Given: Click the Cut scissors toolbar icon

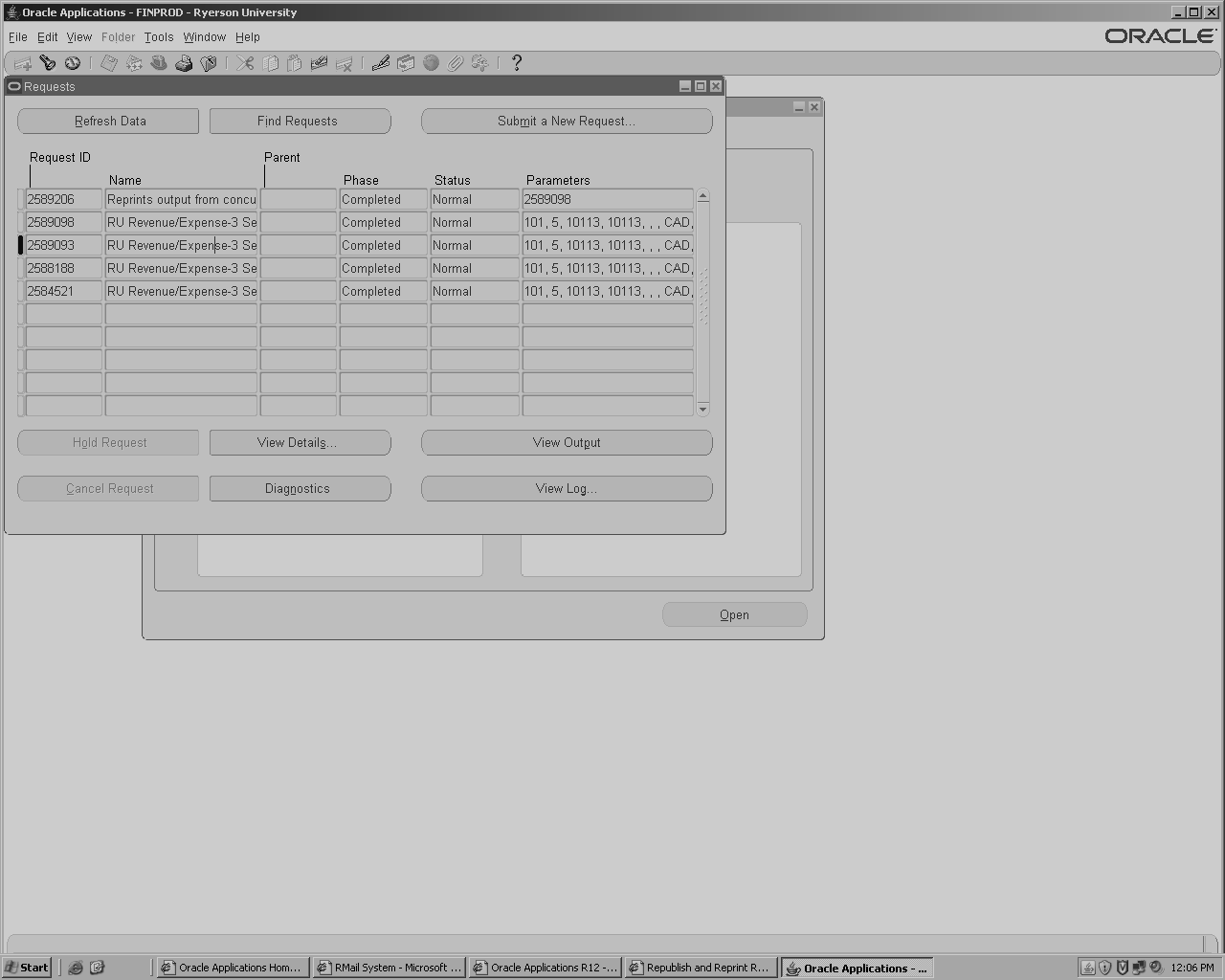Looking at the screenshot, I should 246,63.
